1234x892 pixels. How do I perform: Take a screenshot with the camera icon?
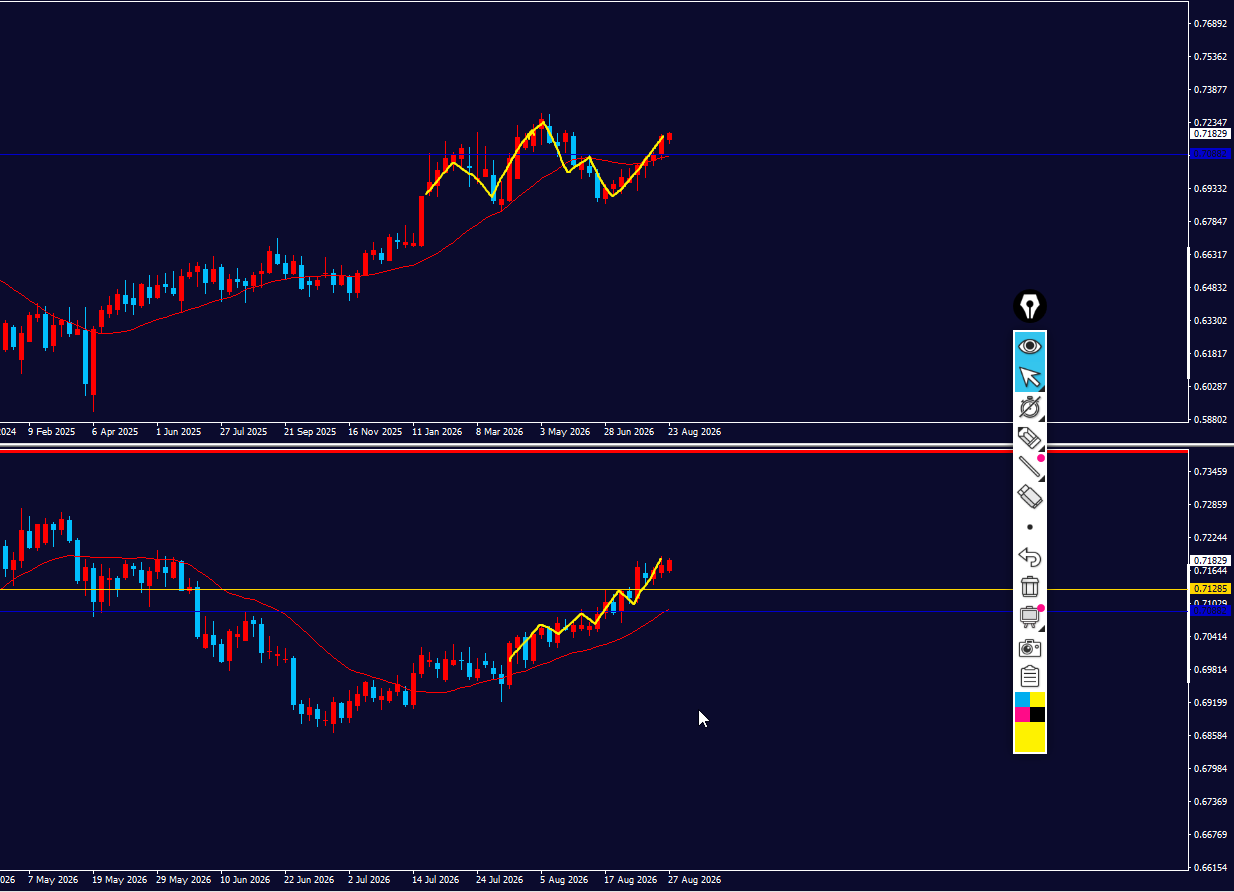(x=1030, y=648)
